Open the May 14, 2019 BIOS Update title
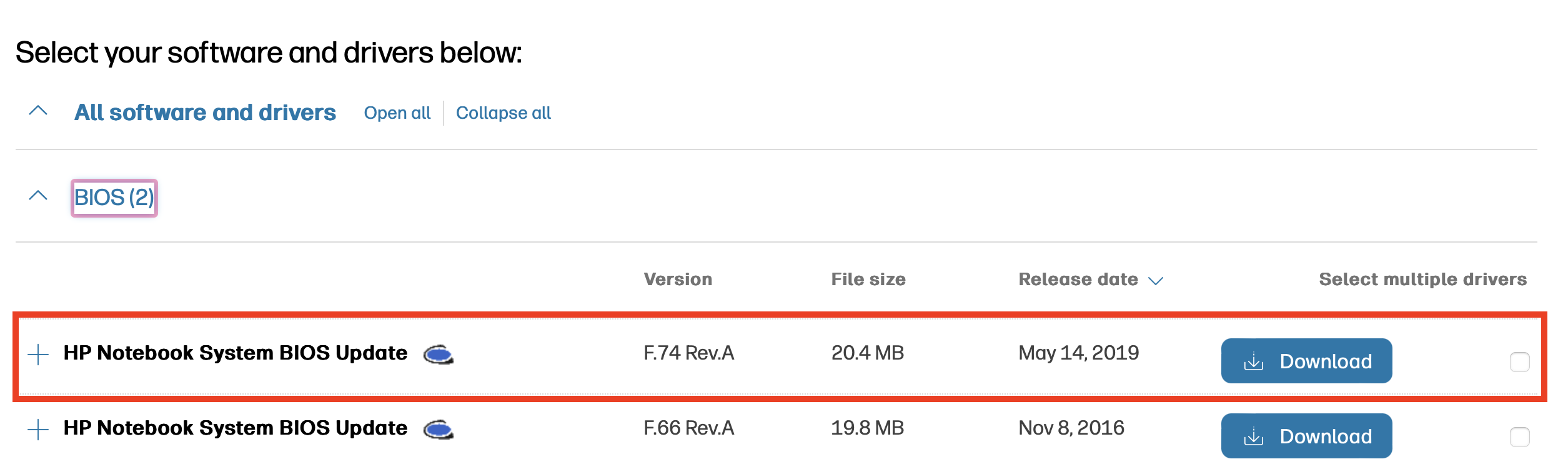1568x464 pixels. [236, 353]
